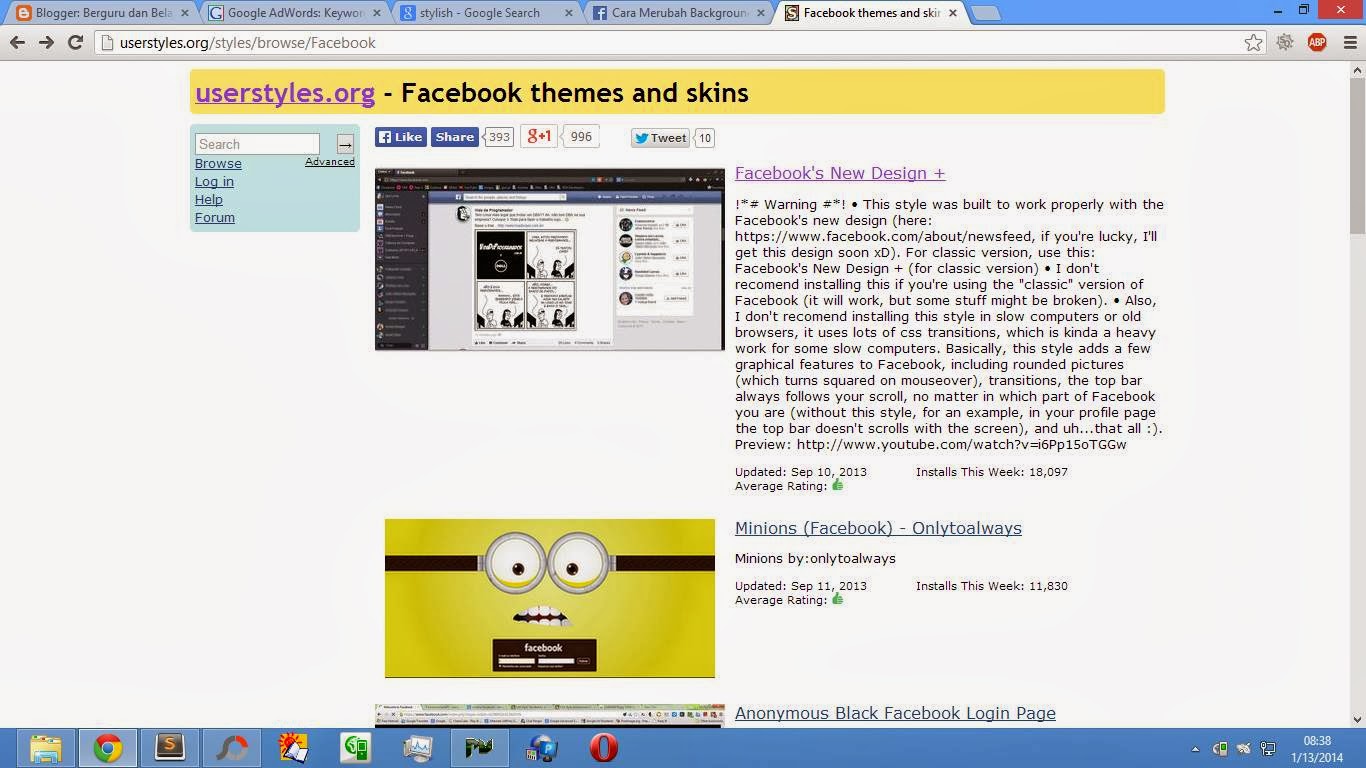Close the Facebook themes and skins tab
The image size is (1366, 768).
[952, 13]
